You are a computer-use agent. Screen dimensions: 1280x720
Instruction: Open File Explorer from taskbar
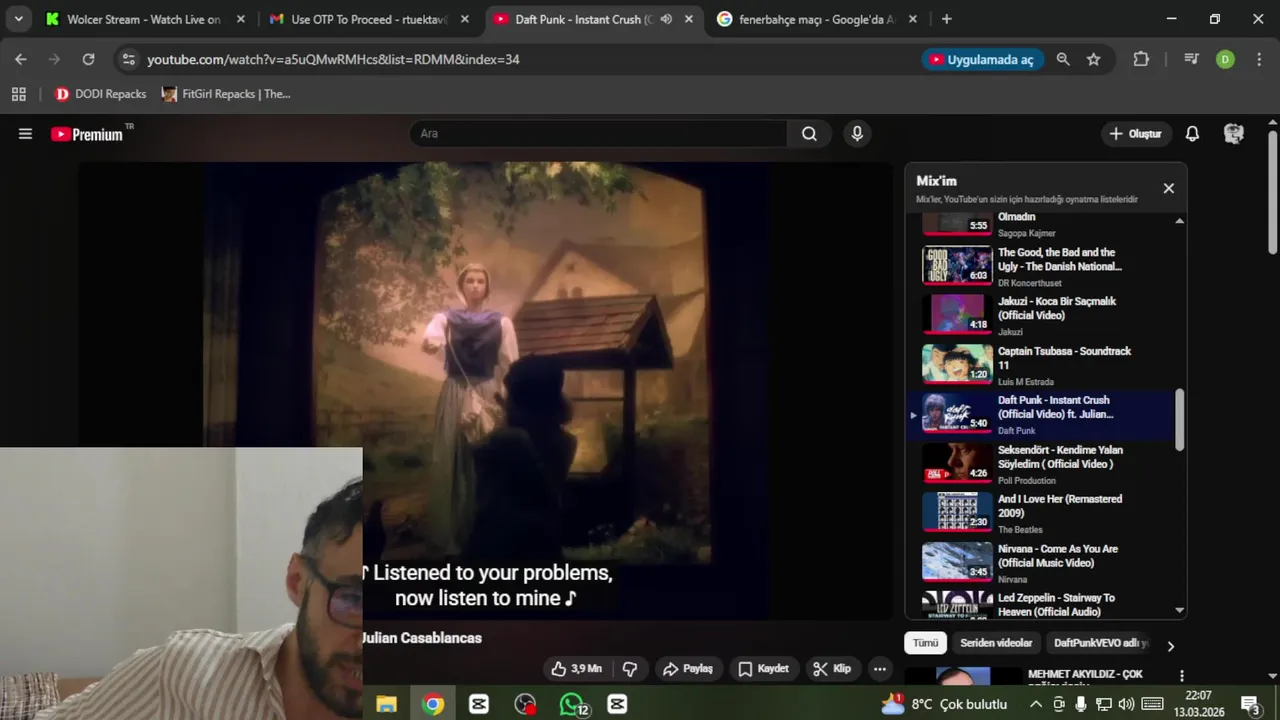click(x=386, y=704)
